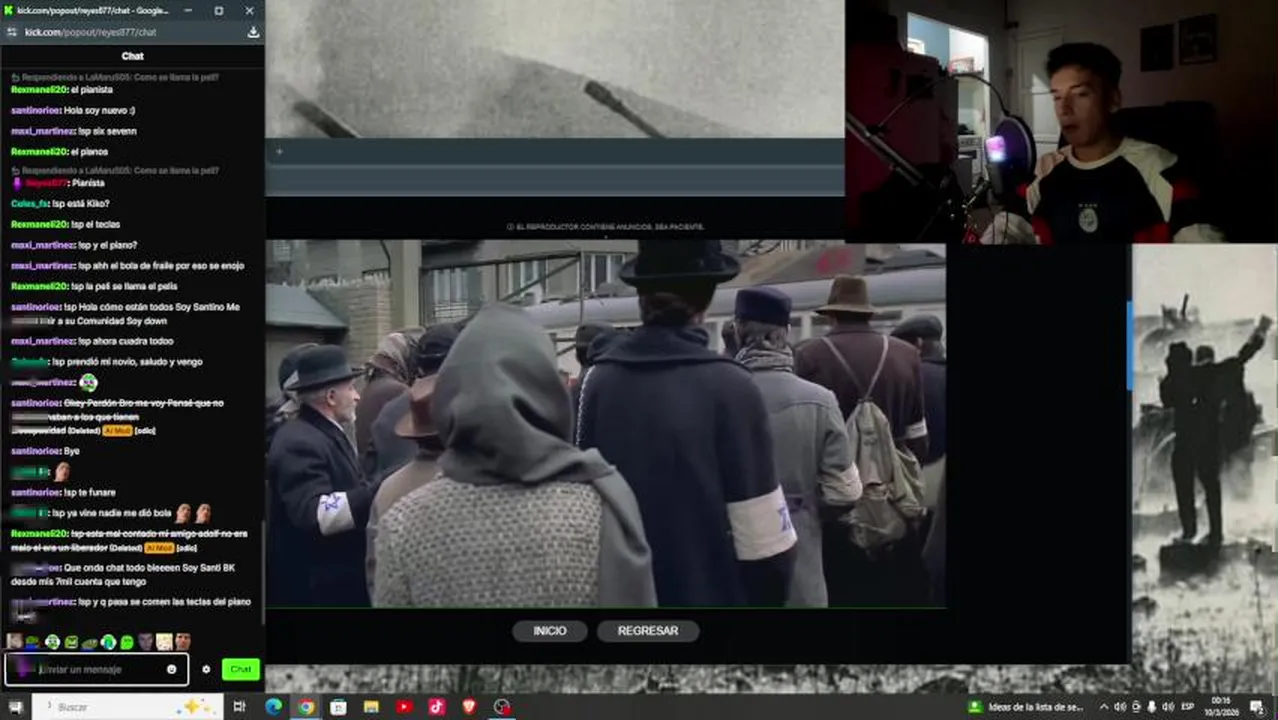Click the Buscar taskbar search box

[x=127, y=707]
